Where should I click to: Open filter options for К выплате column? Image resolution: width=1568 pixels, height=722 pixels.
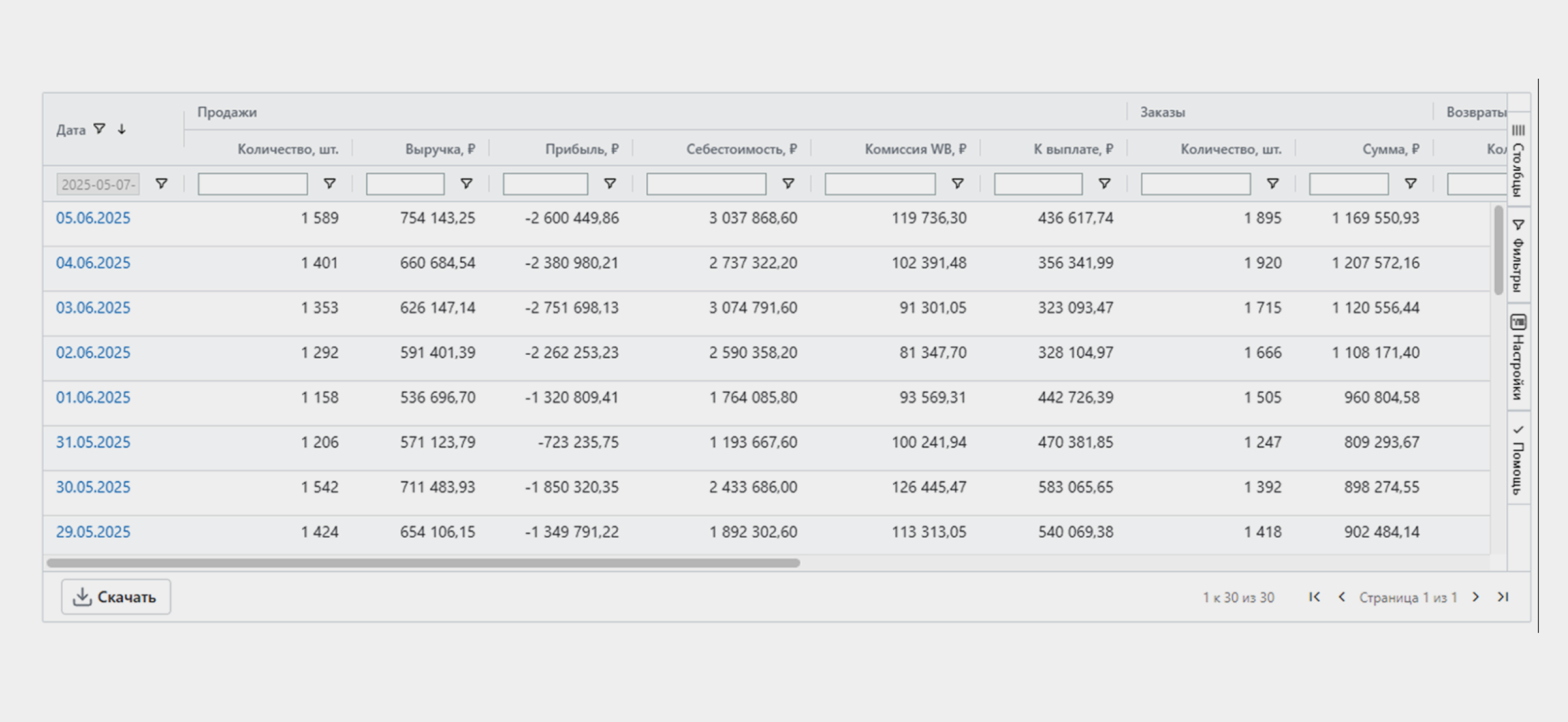click(x=1104, y=183)
